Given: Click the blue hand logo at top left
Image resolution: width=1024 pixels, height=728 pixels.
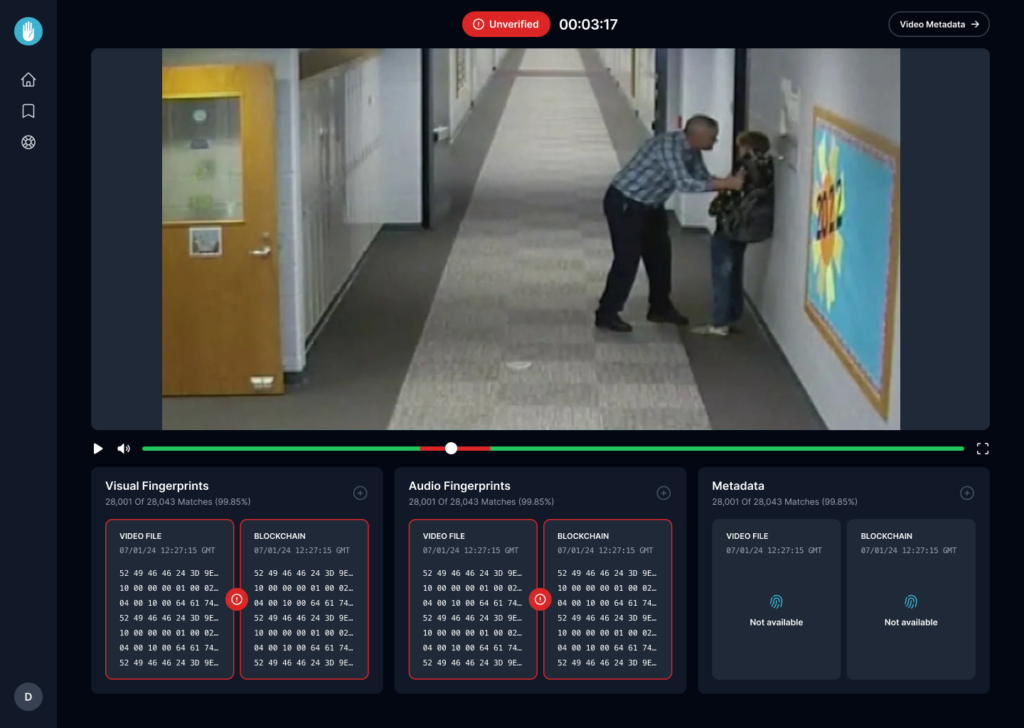Looking at the screenshot, I should [28, 31].
